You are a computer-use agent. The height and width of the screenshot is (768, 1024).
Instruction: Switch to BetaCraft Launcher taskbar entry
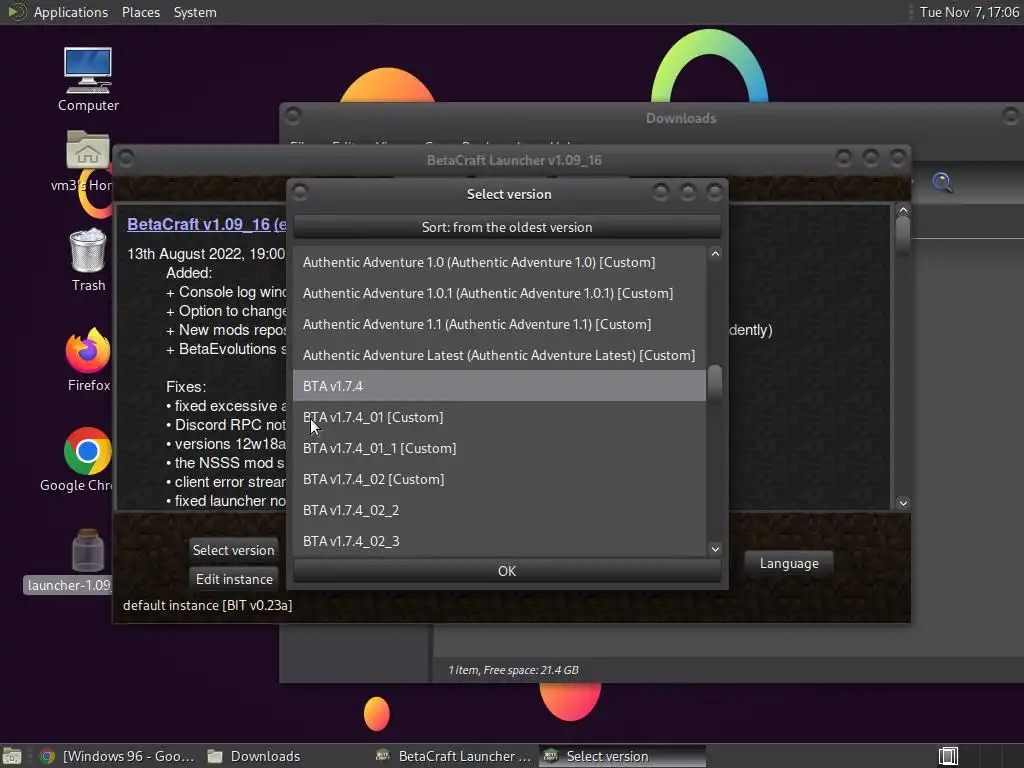tap(455, 756)
